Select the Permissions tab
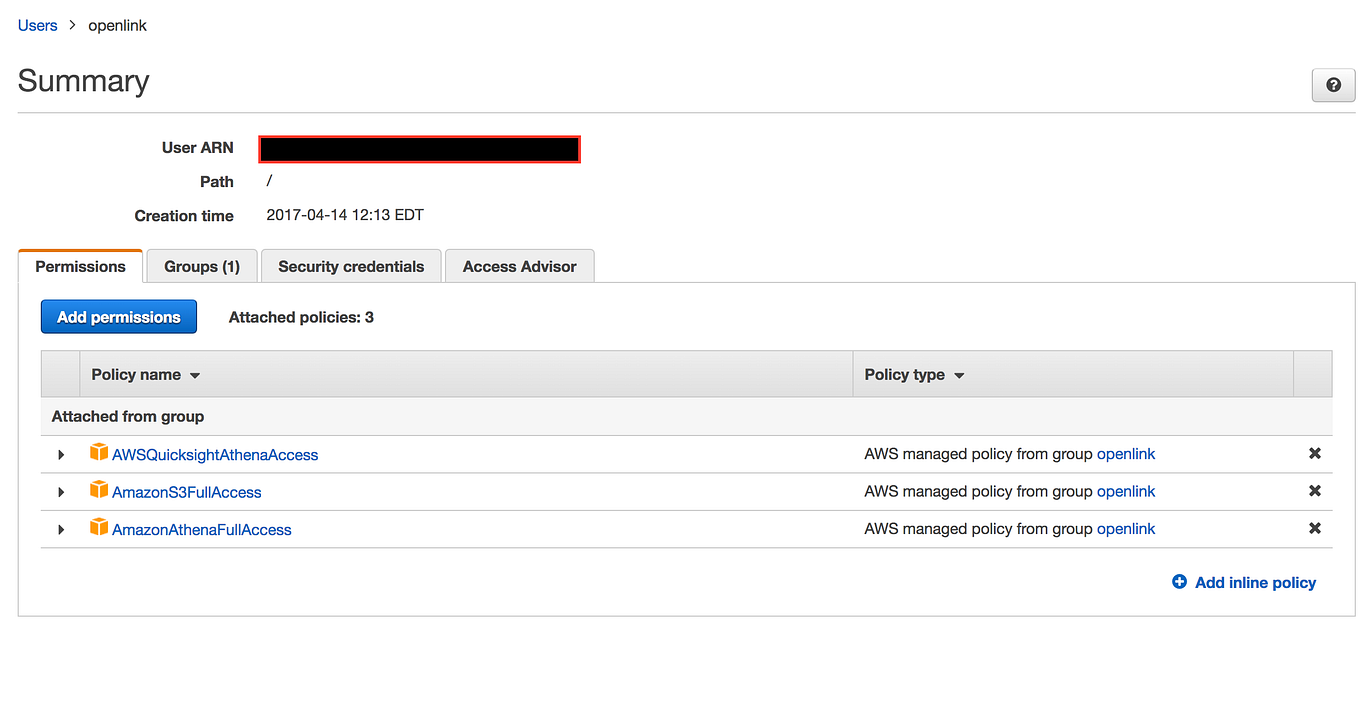1358x719 pixels. (x=79, y=266)
